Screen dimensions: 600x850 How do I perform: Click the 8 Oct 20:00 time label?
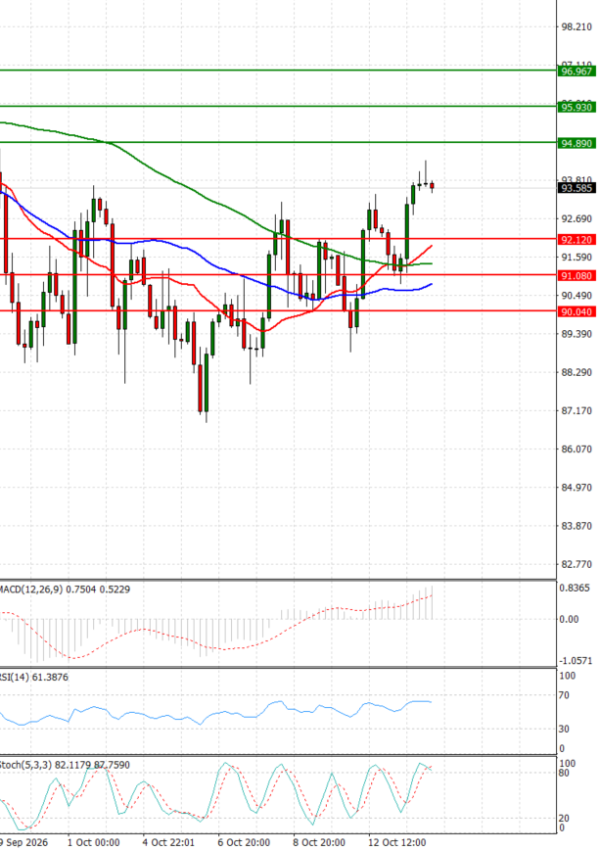tap(319, 842)
